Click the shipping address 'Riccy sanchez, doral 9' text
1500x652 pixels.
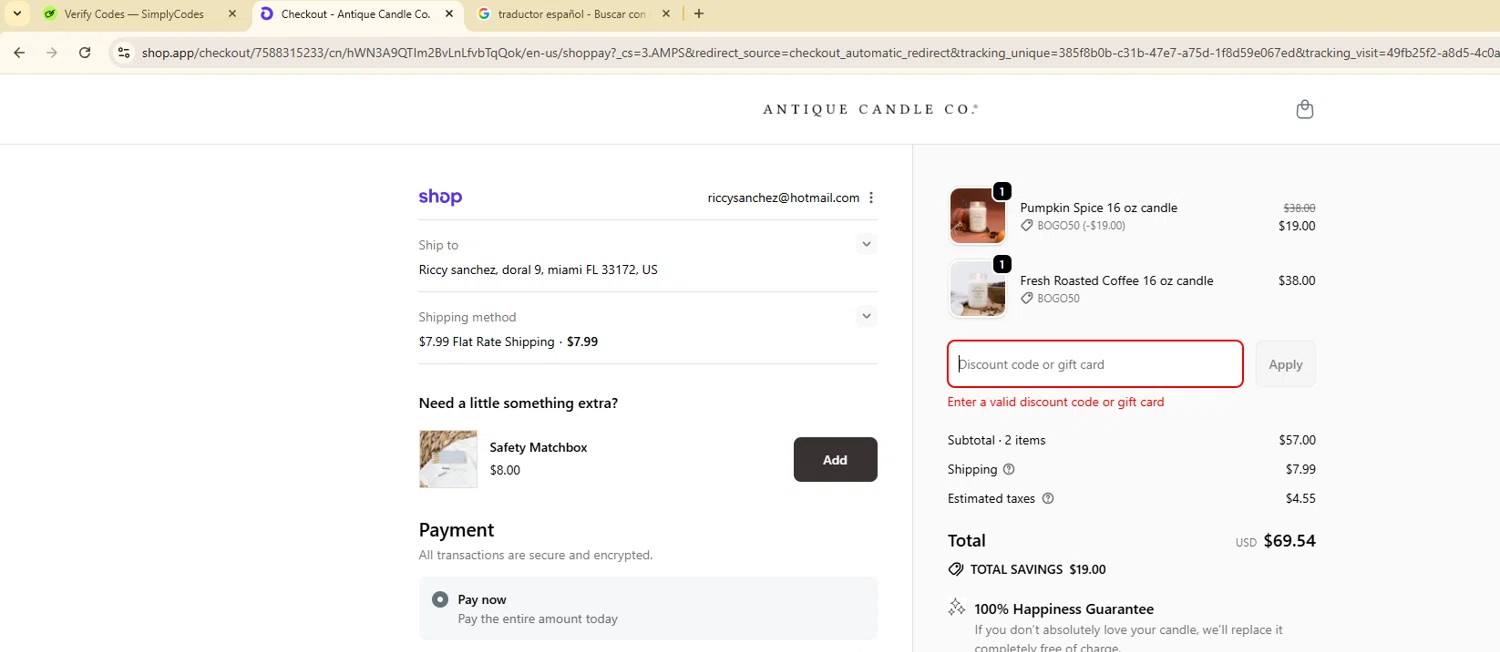pyautogui.click(x=538, y=270)
